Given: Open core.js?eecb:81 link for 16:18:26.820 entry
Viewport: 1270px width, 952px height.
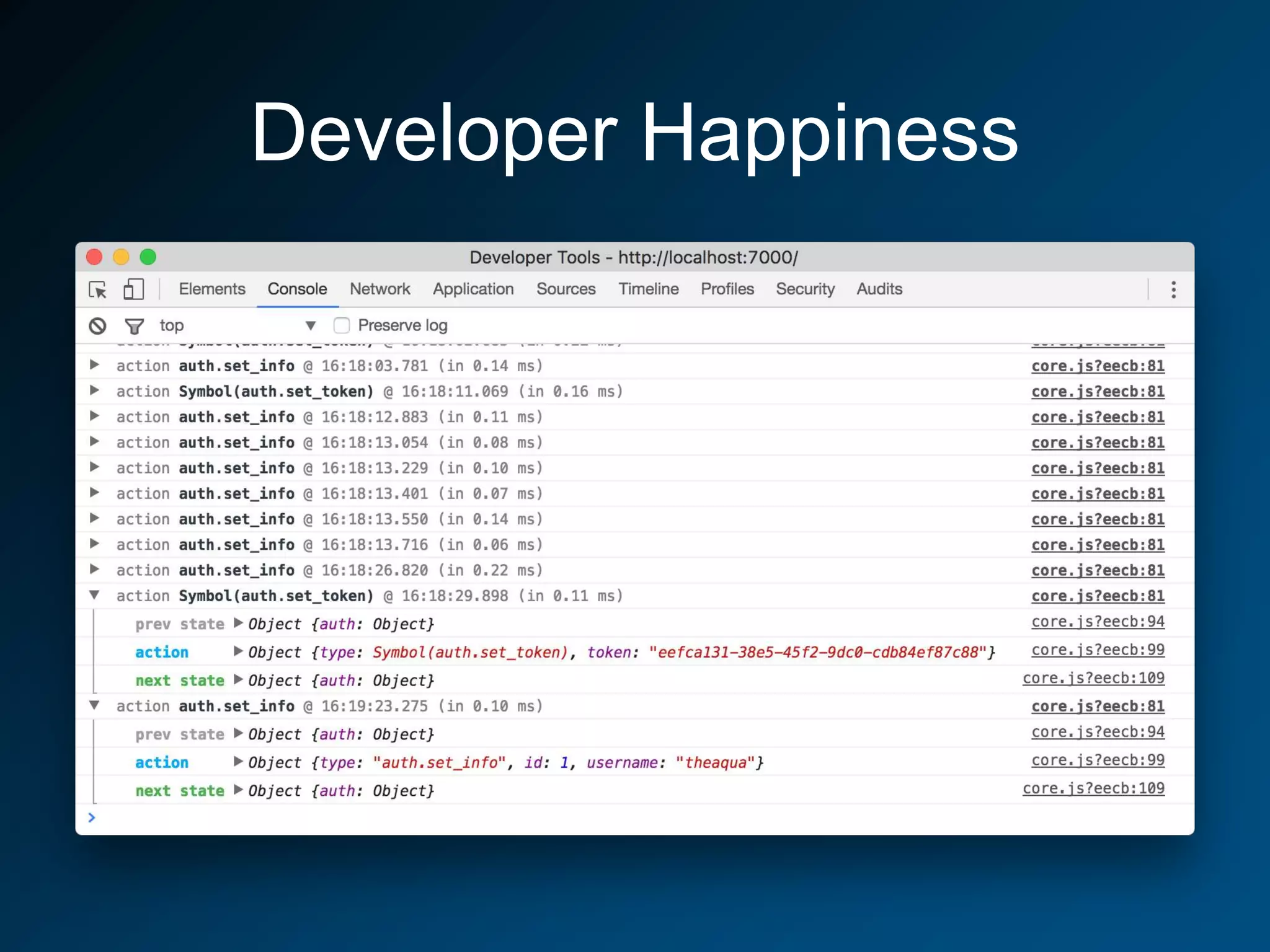Looking at the screenshot, I should click(x=1098, y=570).
